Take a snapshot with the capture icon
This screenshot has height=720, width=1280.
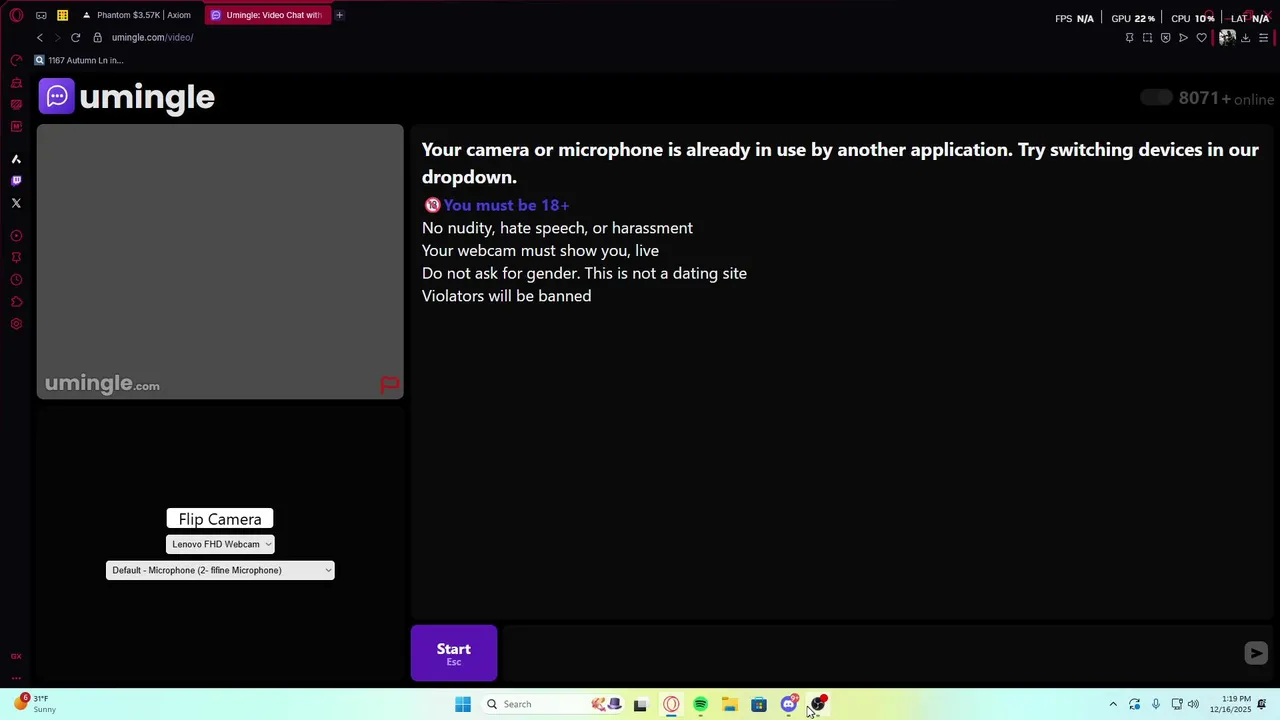(1148, 38)
